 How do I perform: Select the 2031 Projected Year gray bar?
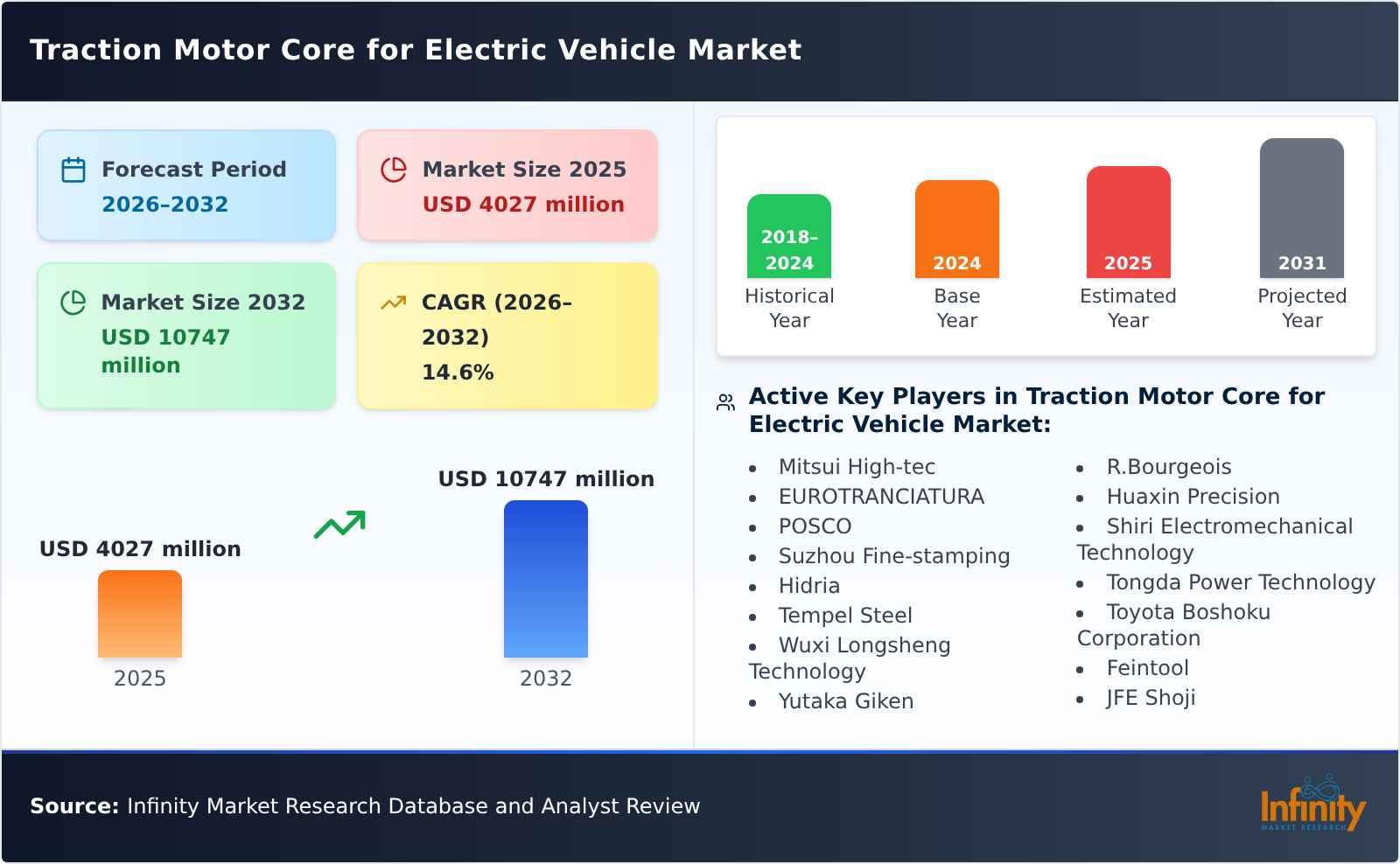point(1301,206)
